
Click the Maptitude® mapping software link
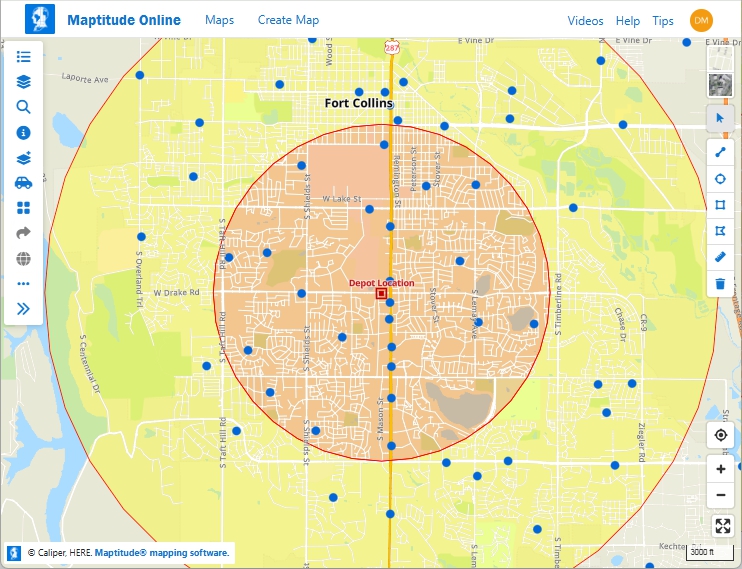pyautogui.click(x=162, y=552)
